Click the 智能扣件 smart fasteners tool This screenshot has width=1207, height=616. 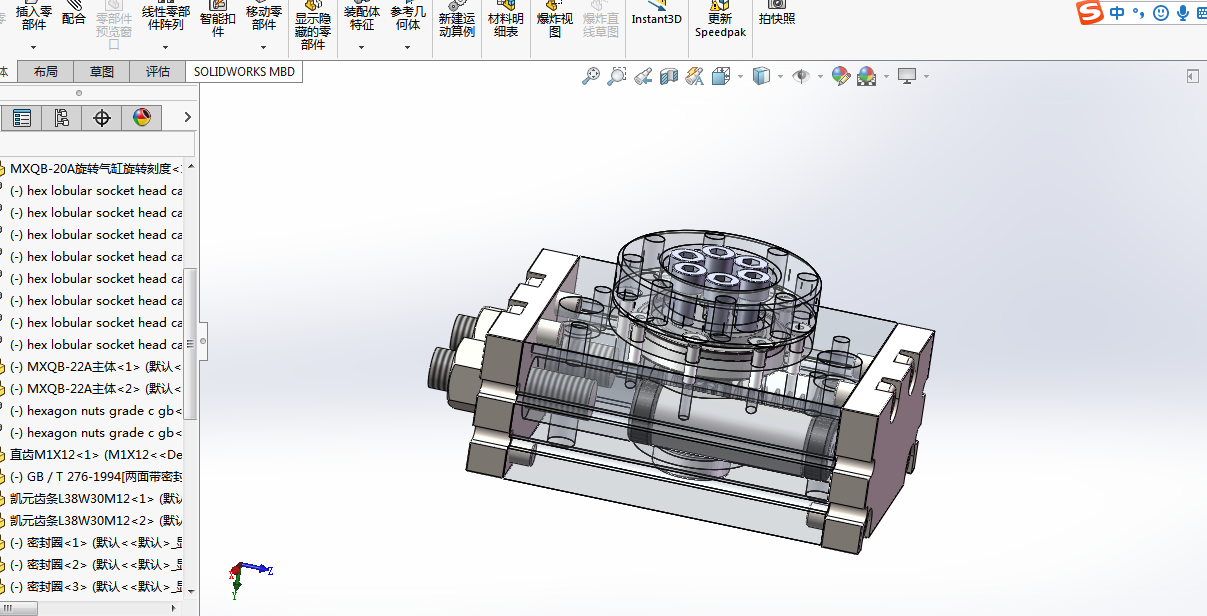[x=218, y=17]
